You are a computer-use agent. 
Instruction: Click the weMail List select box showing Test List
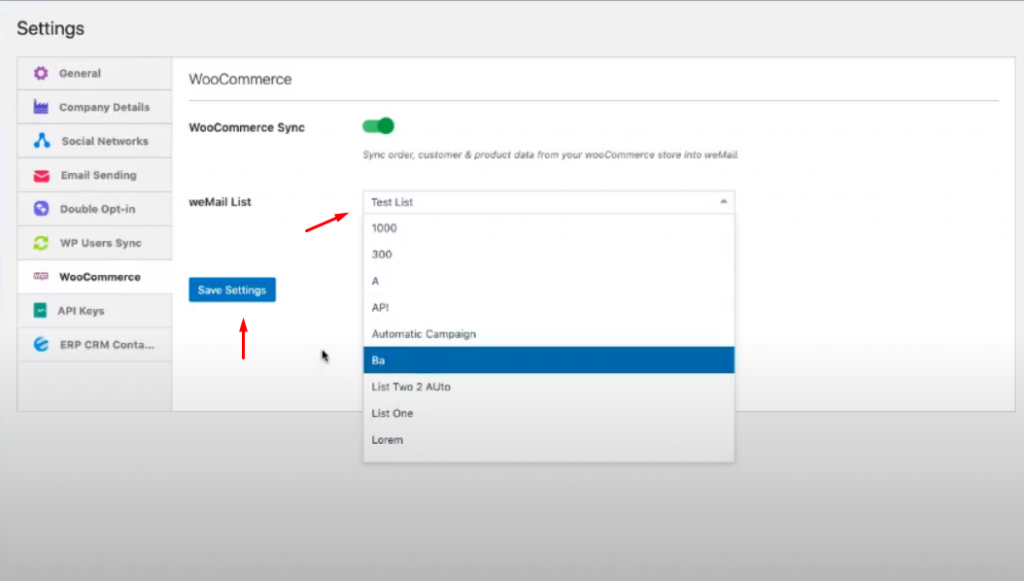pos(549,202)
